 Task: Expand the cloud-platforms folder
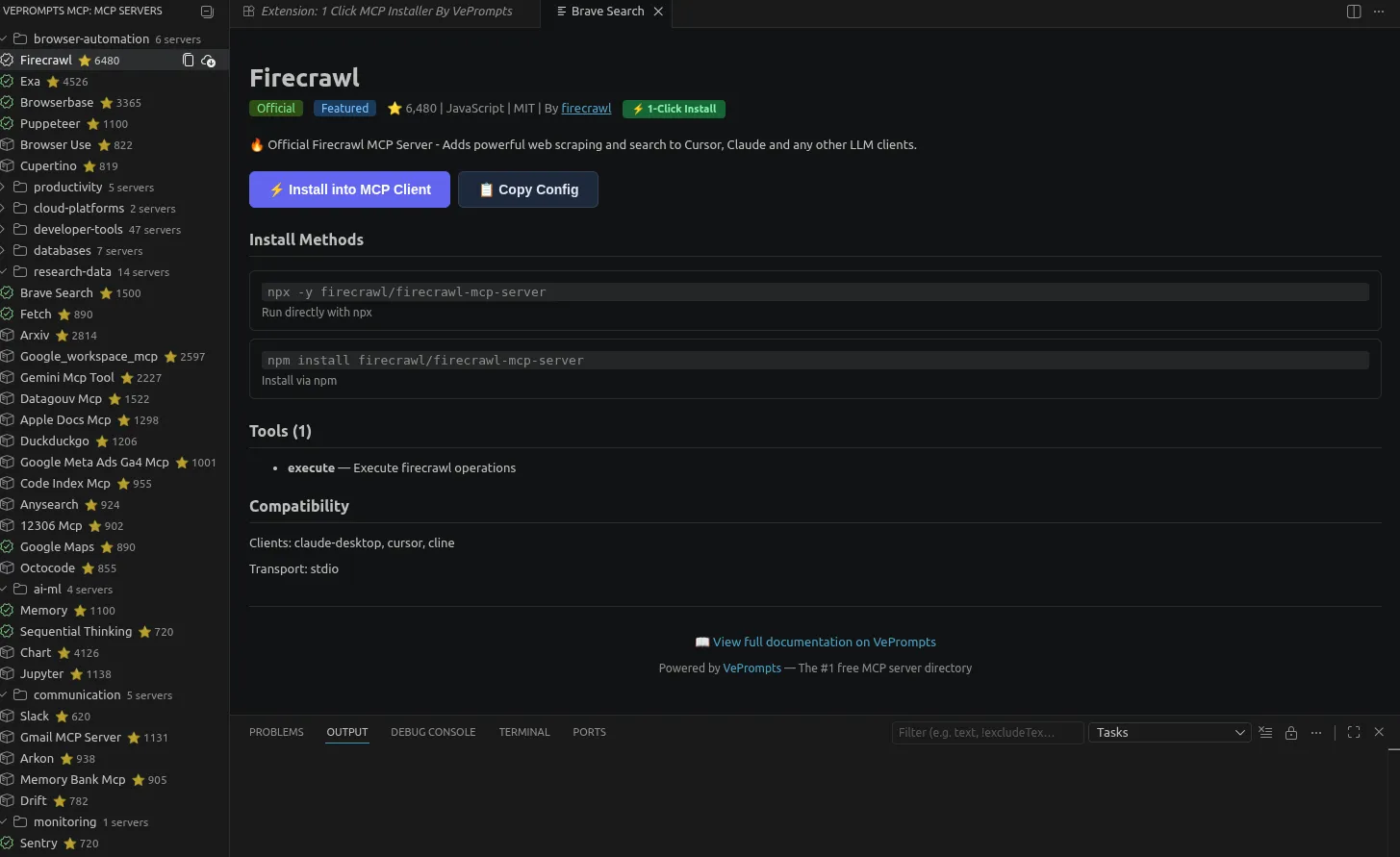pyautogui.click(x=115, y=209)
